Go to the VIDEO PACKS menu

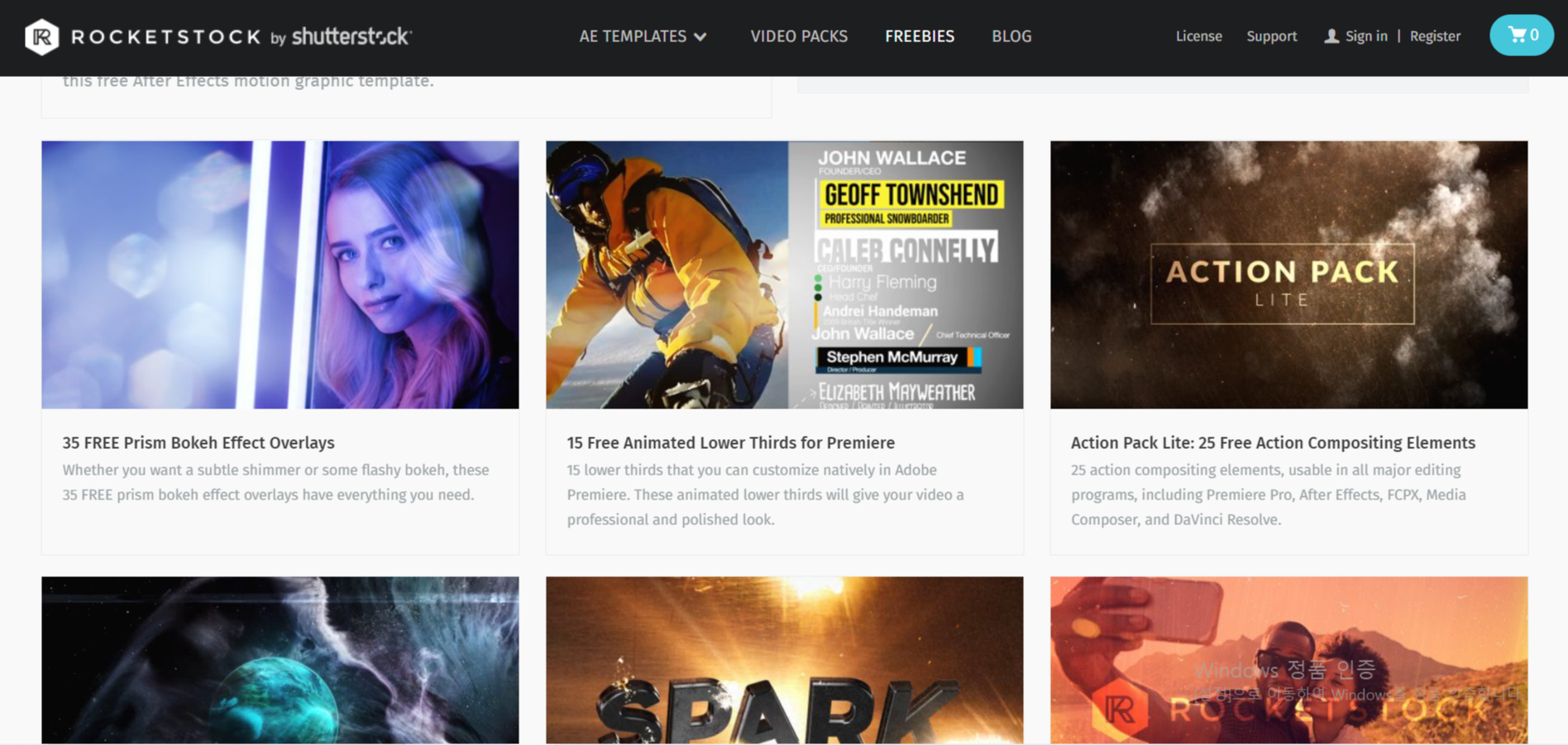point(799,36)
